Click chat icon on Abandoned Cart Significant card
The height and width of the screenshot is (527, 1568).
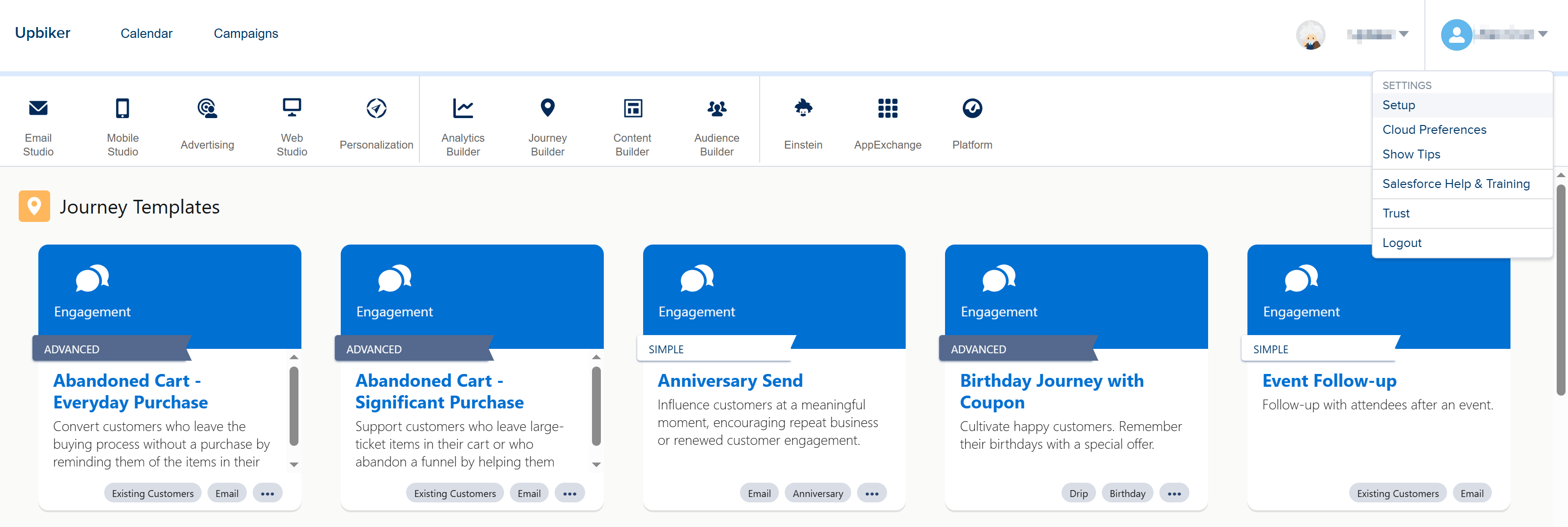[394, 278]
